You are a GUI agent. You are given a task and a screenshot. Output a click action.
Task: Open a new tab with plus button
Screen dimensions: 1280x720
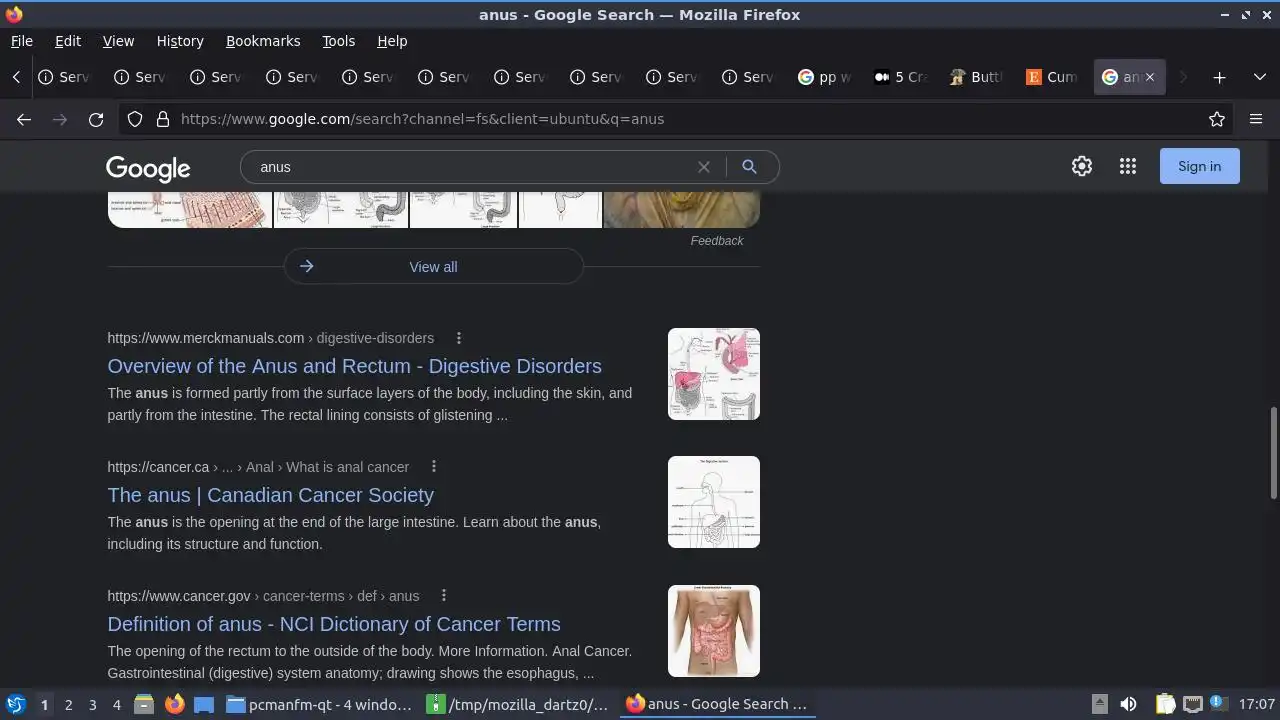click(1219, 77)
